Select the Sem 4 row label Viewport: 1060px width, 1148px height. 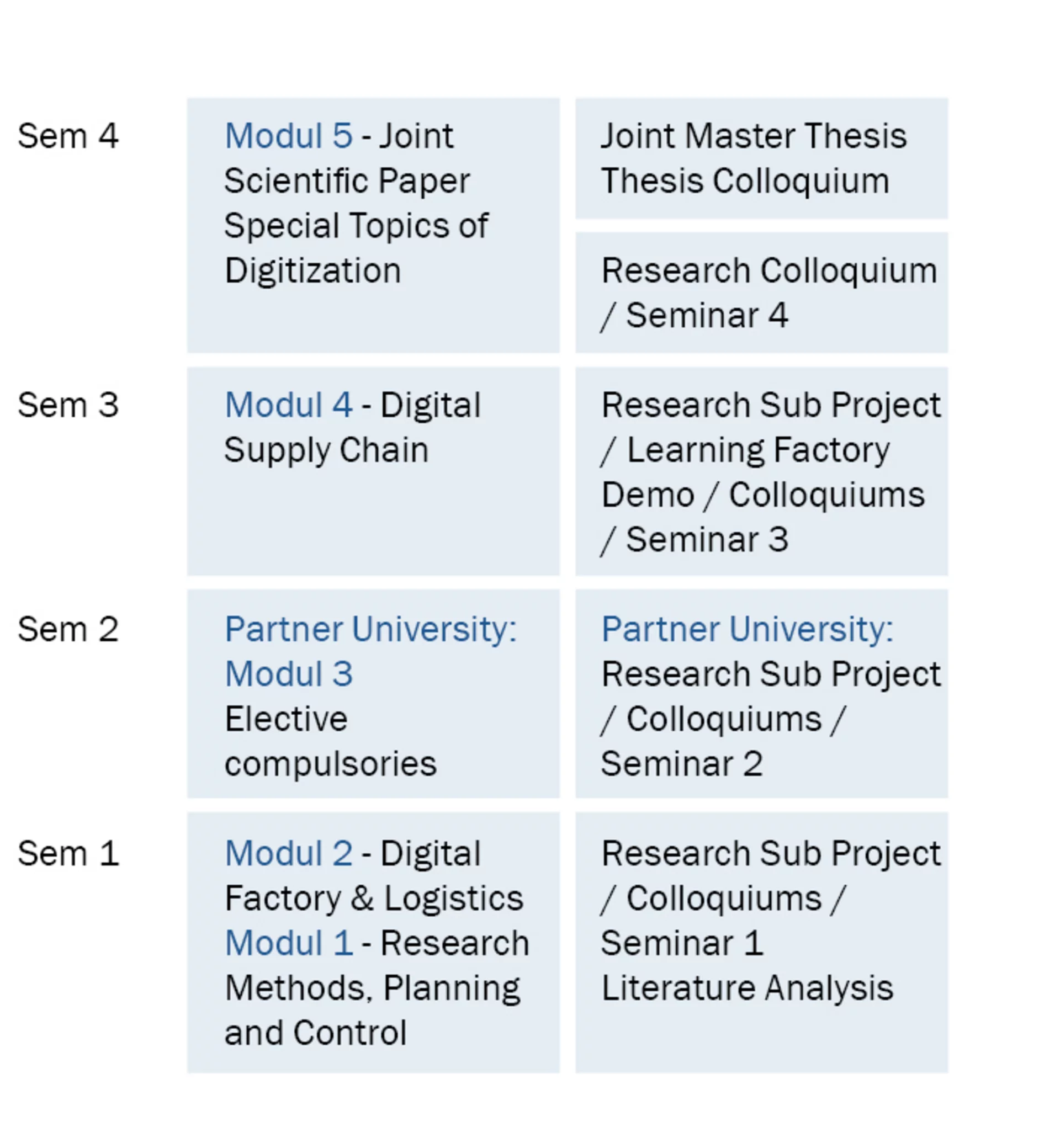(x=68, y=136)
